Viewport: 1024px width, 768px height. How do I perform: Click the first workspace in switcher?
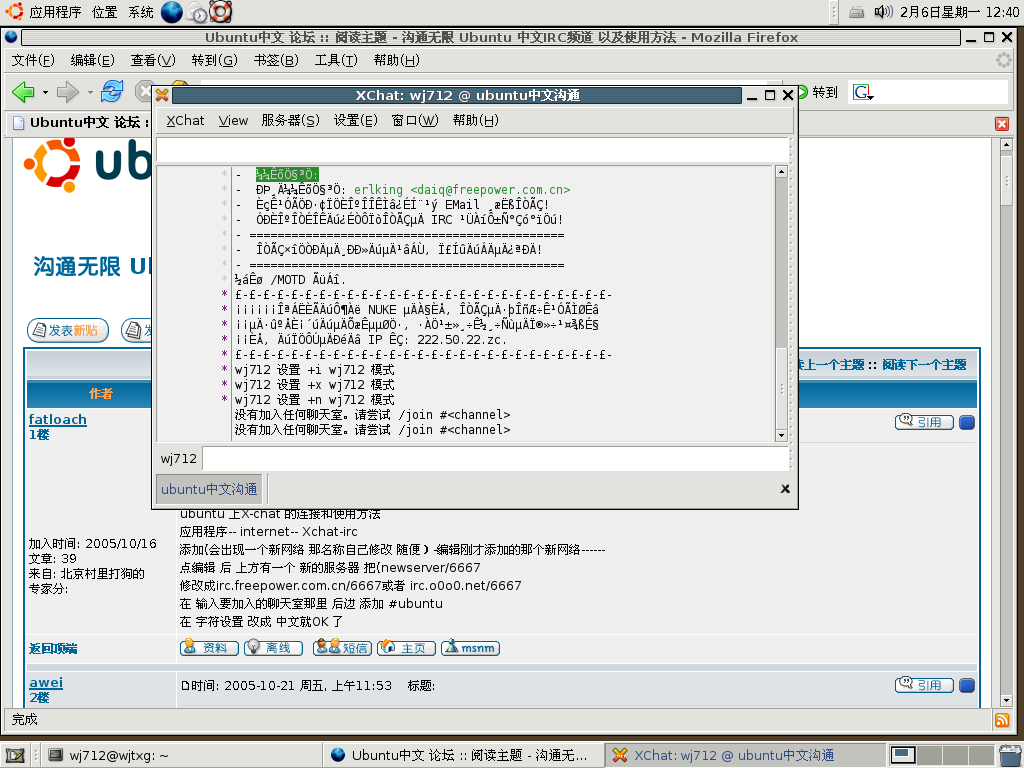(x=903, y=756)
